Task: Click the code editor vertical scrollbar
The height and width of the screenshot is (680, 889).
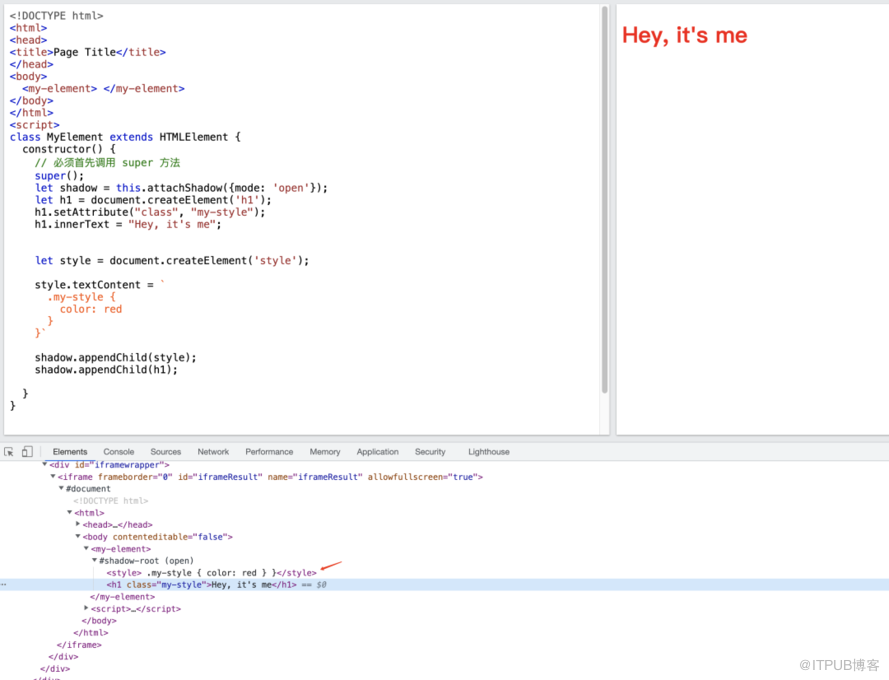Action: [x=604, y=200]
